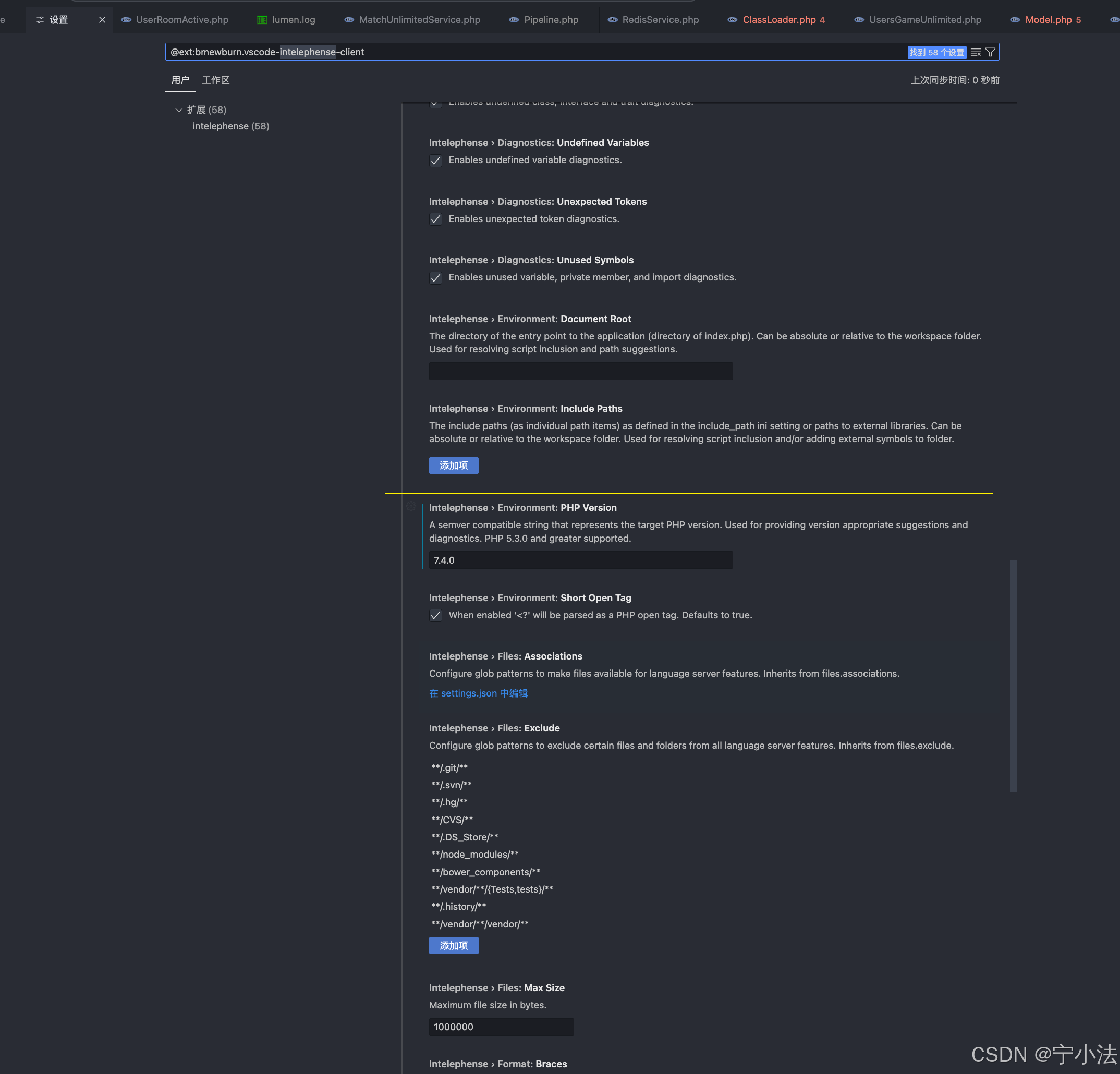Toggle Unused Symbols diagnostics checkbox
Image resolution: width=1120 pixels, height=1074 pixels.
point(435,278)
